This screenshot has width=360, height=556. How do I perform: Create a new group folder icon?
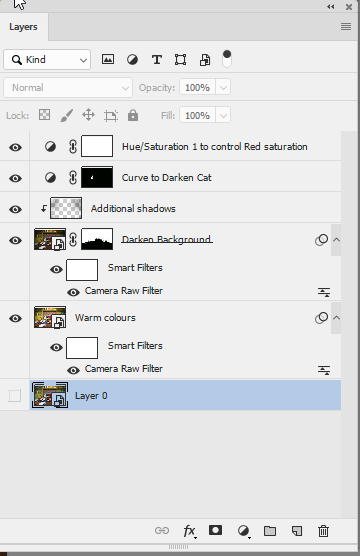coord(270,531)
